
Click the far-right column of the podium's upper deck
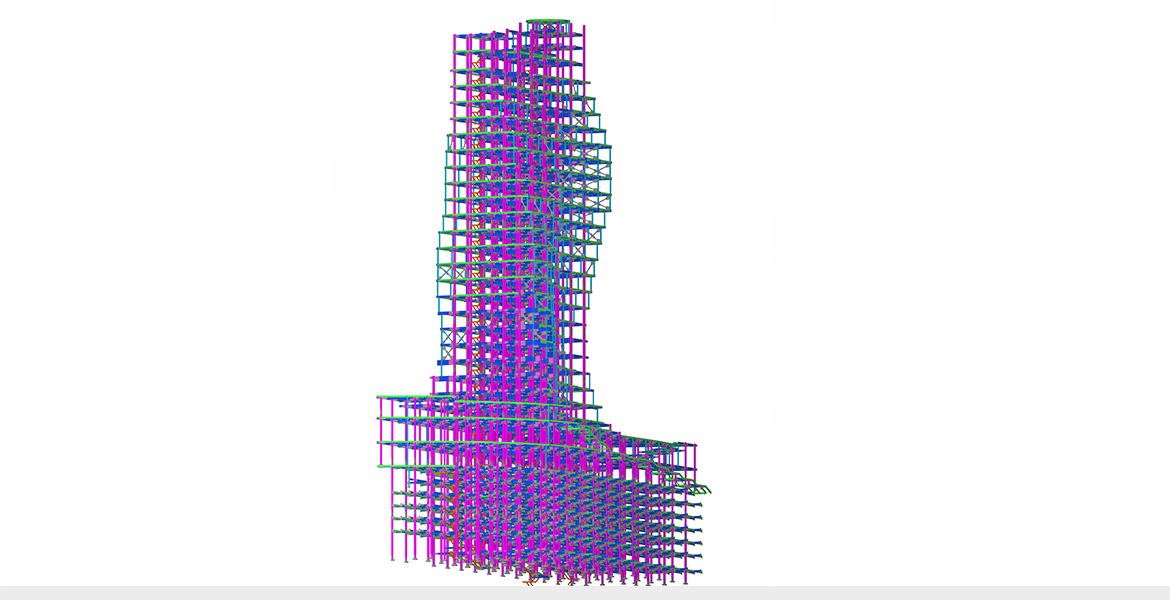coord(694,458)
